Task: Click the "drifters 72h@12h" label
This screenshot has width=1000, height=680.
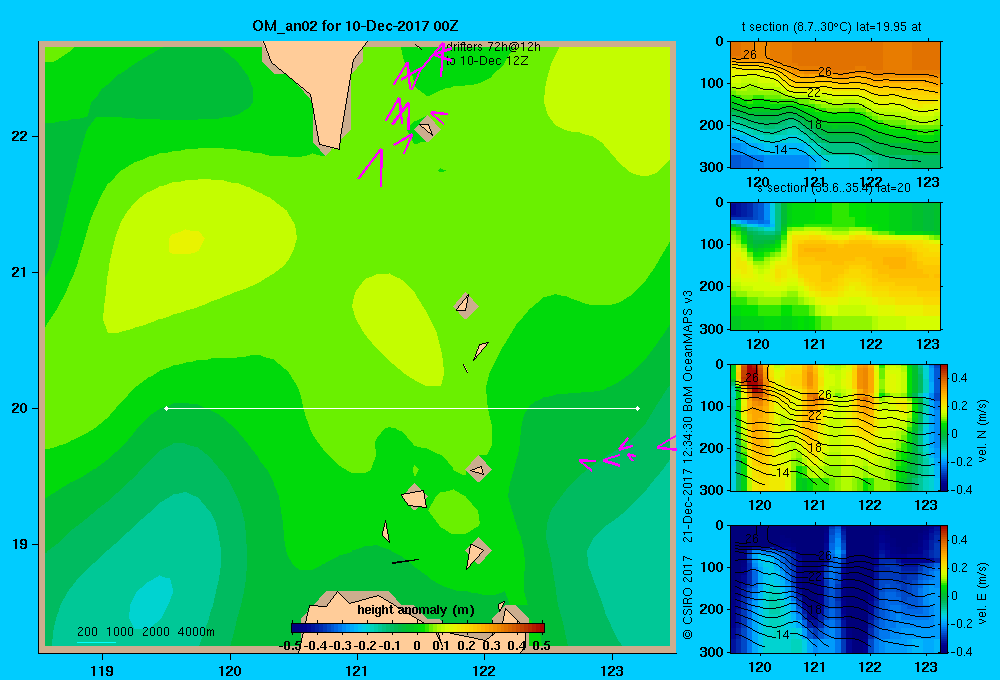Action: [x=493, y=47]
